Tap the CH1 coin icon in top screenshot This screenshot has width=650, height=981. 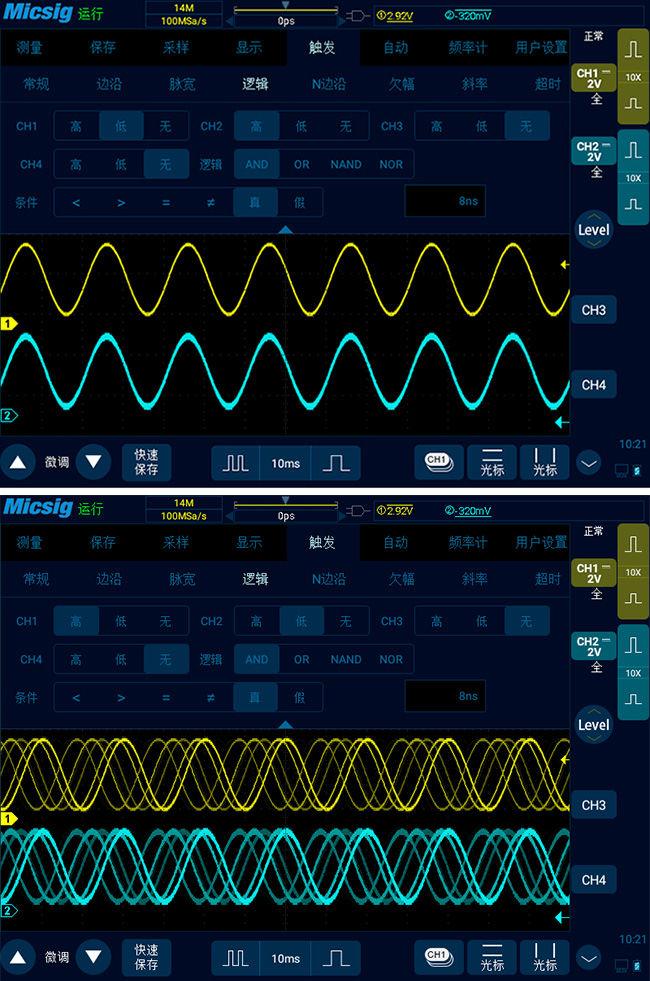click(x=439, y=462)
